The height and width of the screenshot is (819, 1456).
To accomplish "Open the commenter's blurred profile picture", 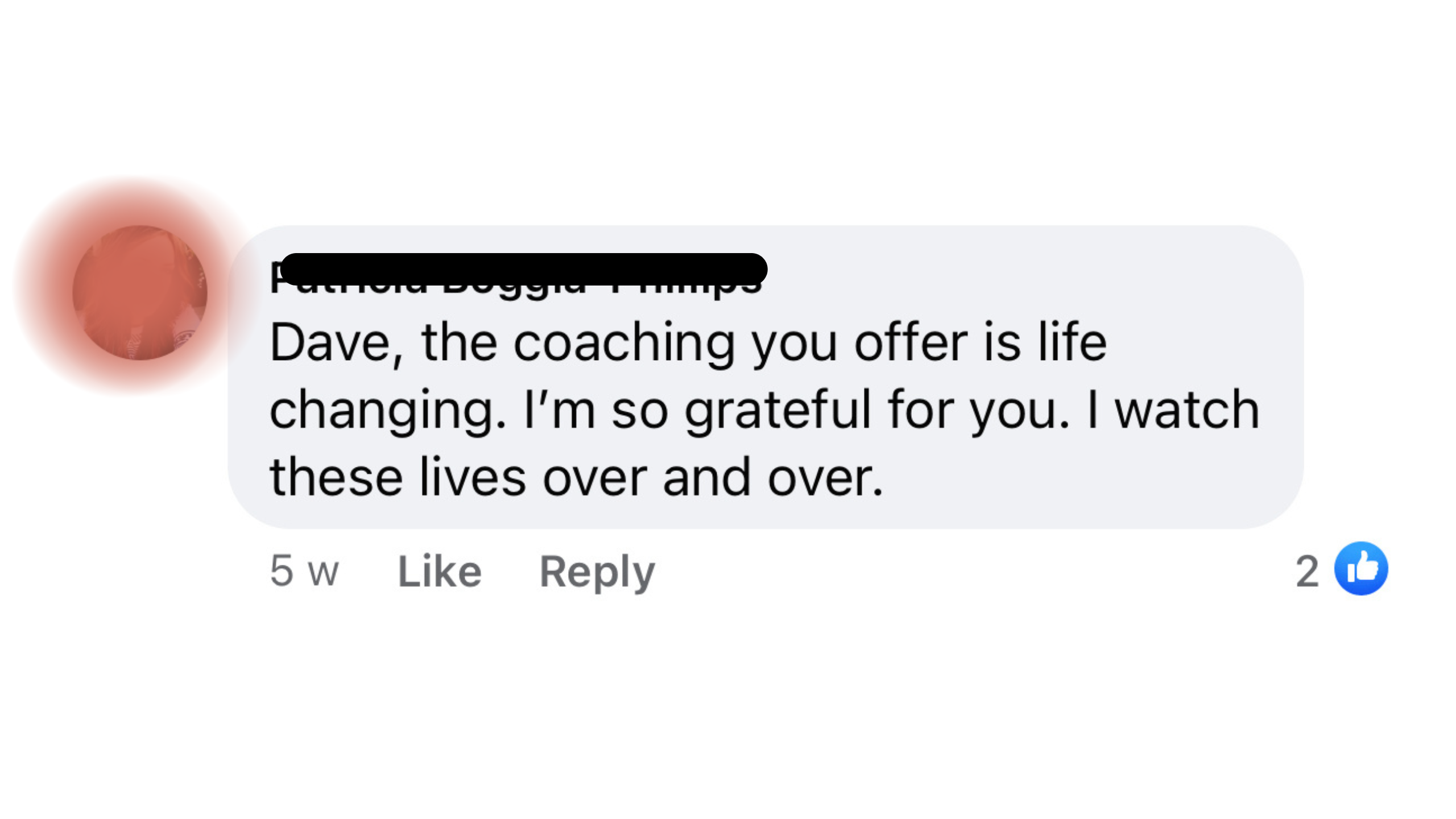I will coord(140,292).
